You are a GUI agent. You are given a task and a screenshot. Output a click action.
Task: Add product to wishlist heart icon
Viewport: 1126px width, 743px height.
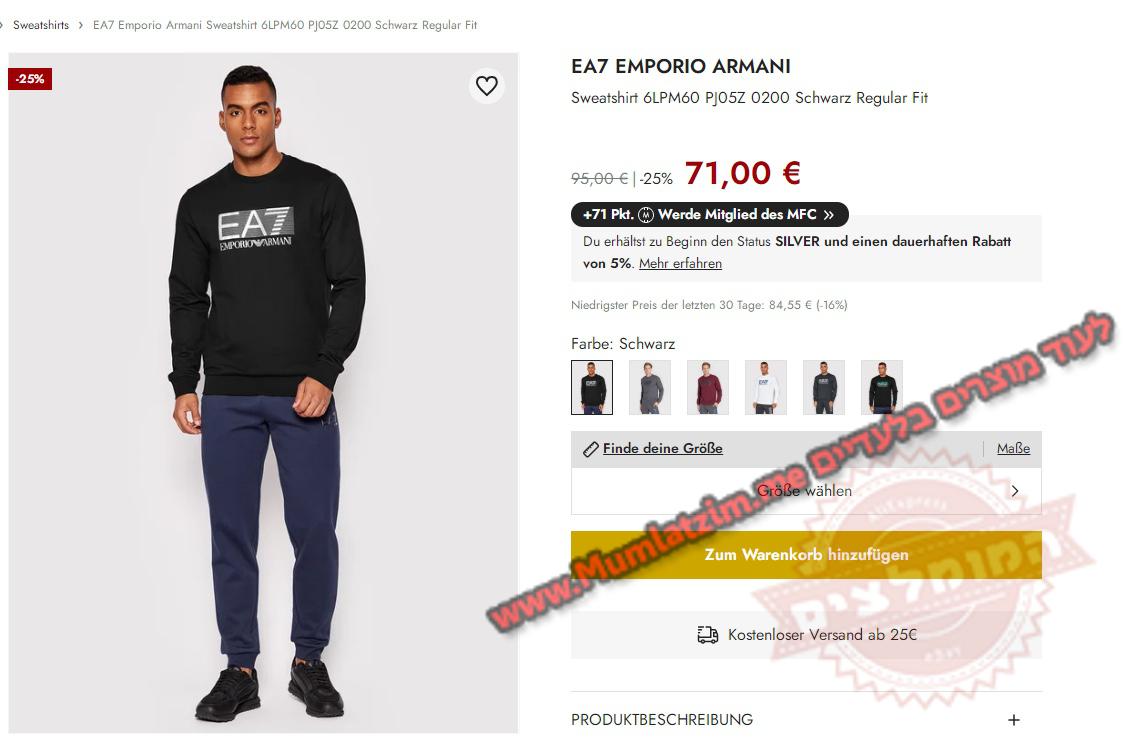point(487,86)
